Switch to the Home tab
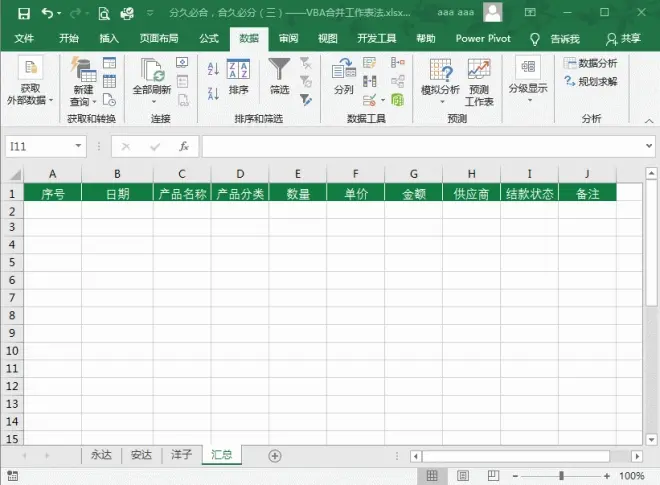Viewport: 660px width, 485px height. [x=69, y=39]
